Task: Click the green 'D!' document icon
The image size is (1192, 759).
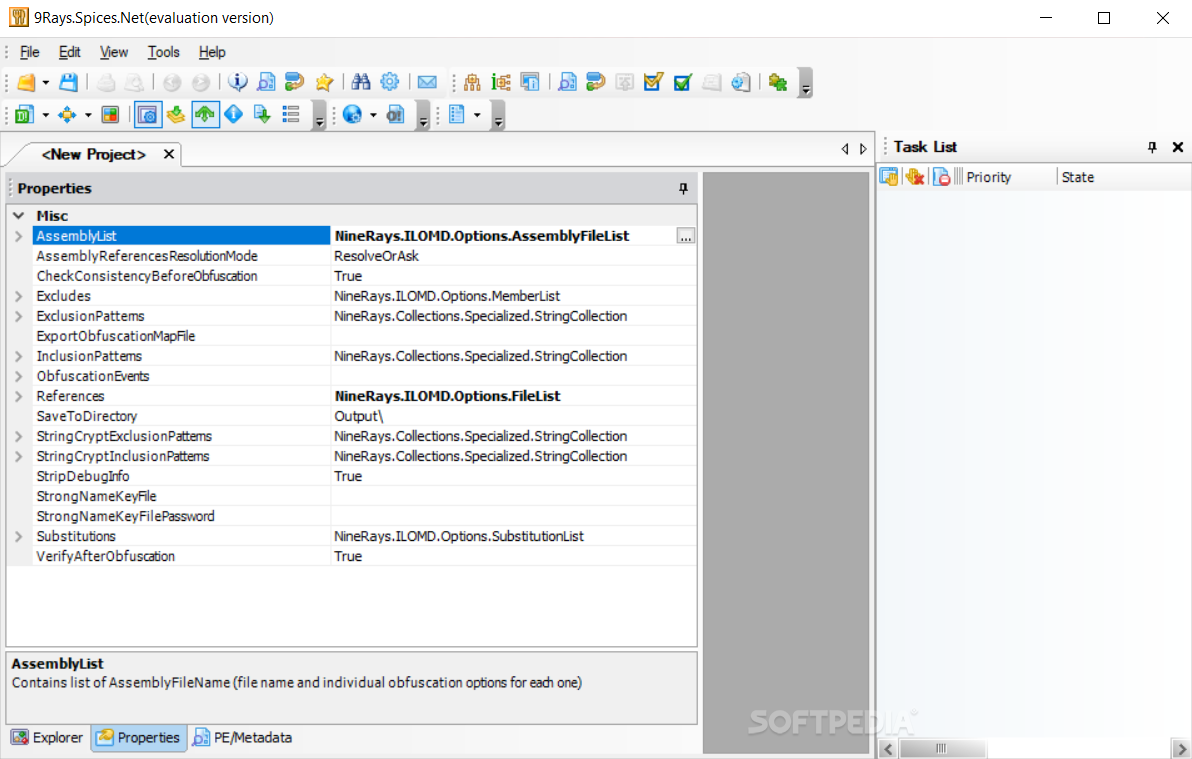Action: pyautogui.click(x=25, y=115)
